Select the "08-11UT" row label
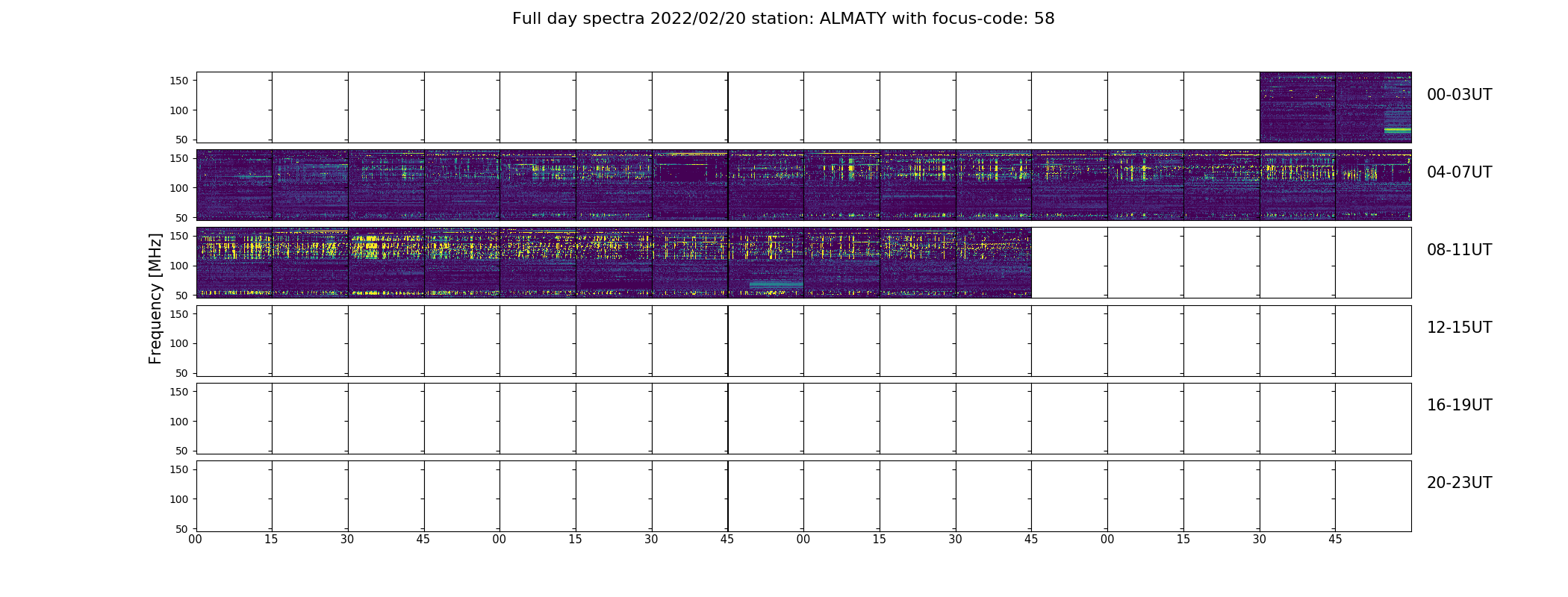The image size is (1568, 597). click(x=1459, y=250)
